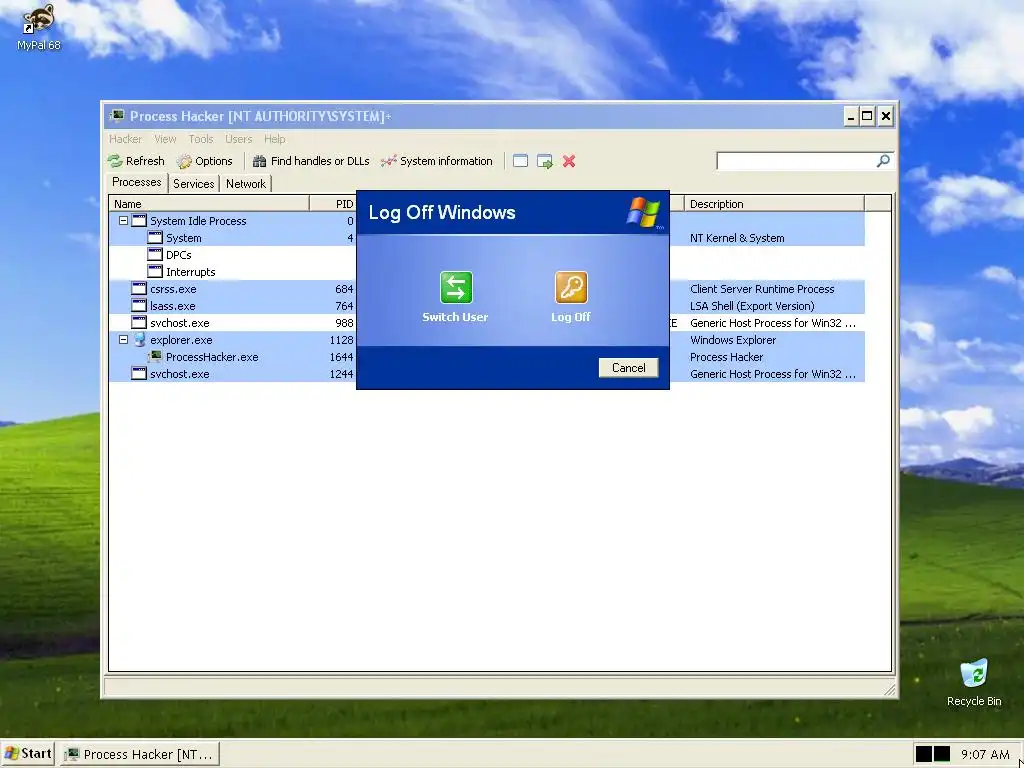Click the csrss.exe window icon
Screen dimensions: 1024x768
pos(139,289)
